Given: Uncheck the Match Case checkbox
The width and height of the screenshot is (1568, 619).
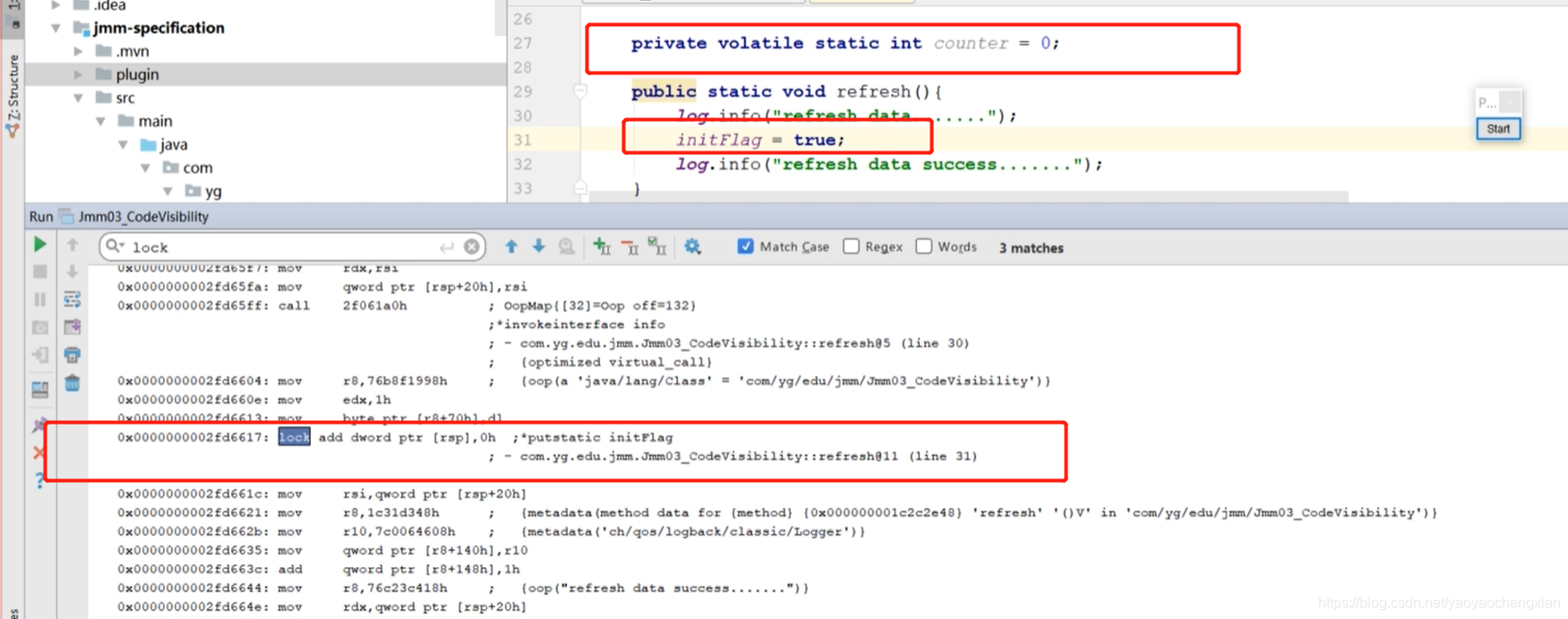Looking at the screenshot, I should tap(745, 246).
